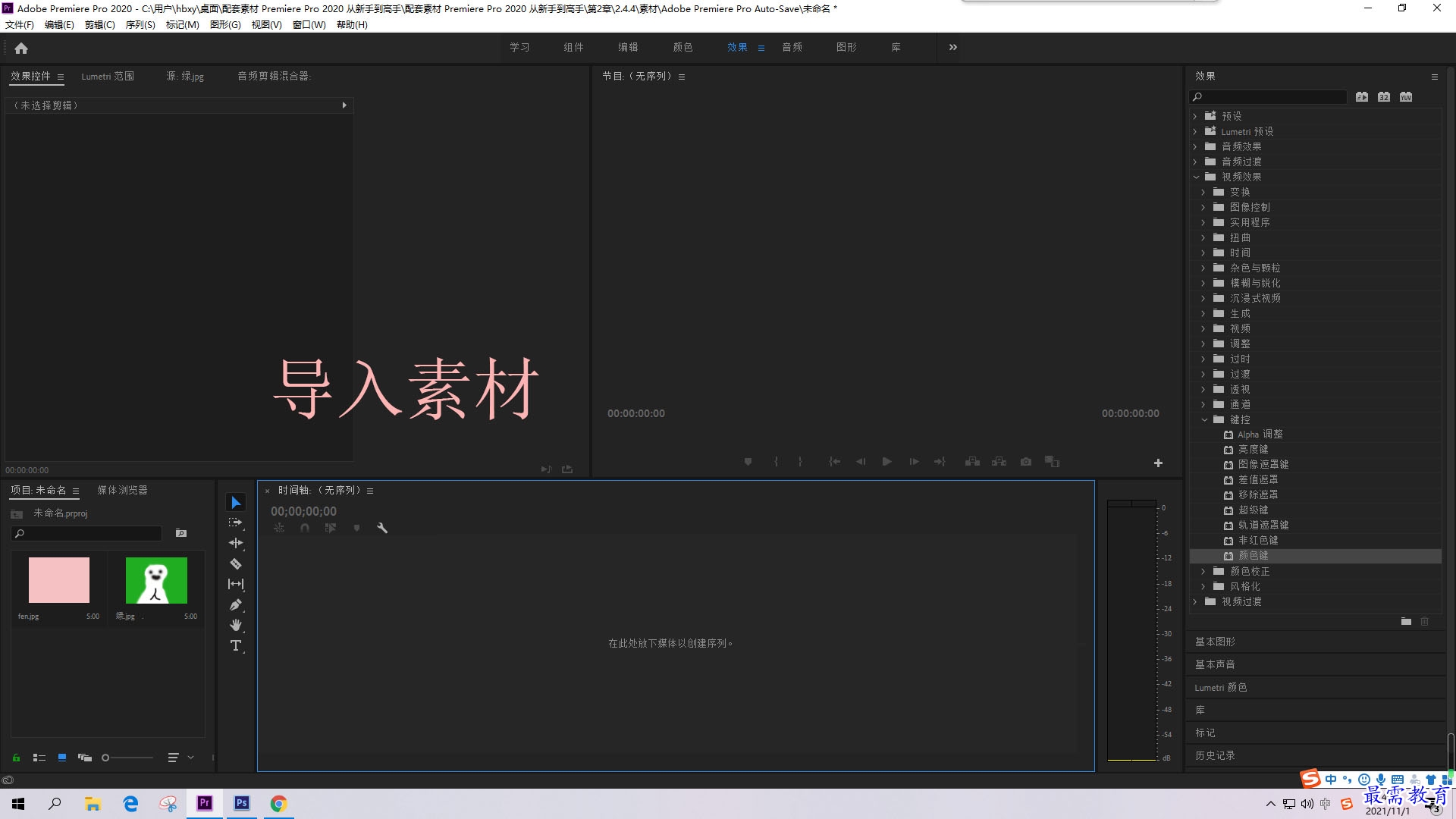Adjust the thumbnail zoom slider in Project panel

point(127,758)
